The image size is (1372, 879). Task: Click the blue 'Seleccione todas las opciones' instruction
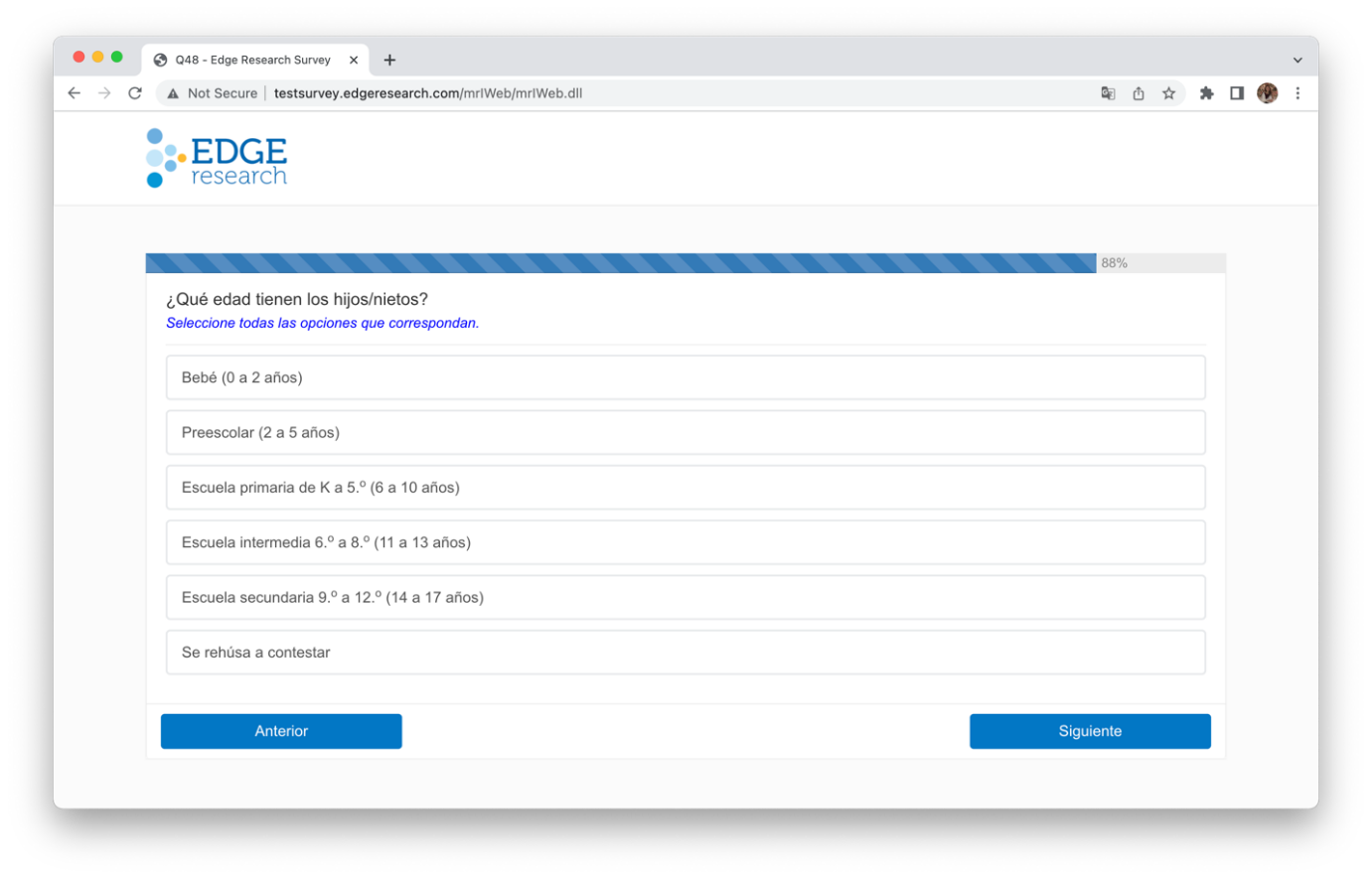point(323,323)
